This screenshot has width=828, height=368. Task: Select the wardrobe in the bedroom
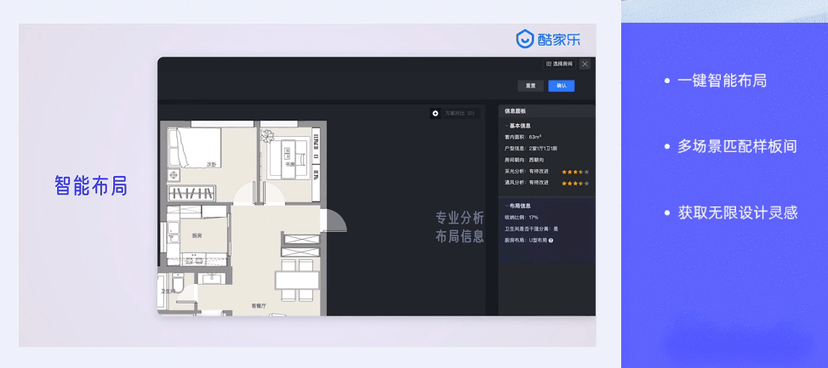click(x=191, y=192)
